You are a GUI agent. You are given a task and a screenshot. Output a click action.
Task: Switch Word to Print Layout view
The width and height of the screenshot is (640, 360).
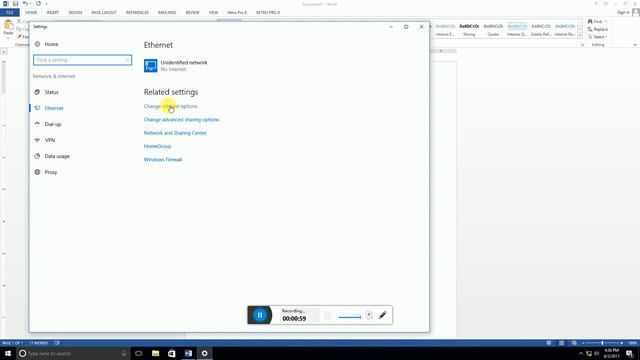(562, 343)
